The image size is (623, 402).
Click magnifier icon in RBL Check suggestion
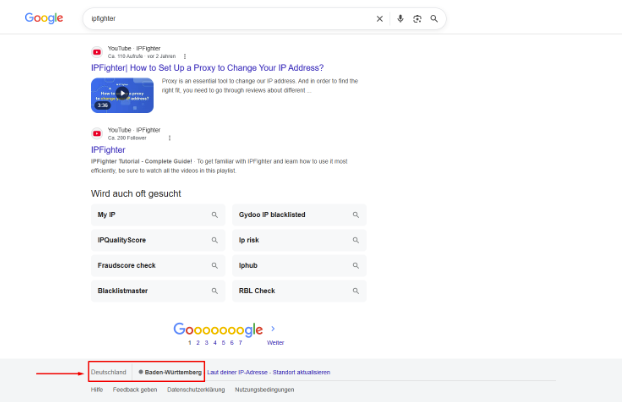356,291
